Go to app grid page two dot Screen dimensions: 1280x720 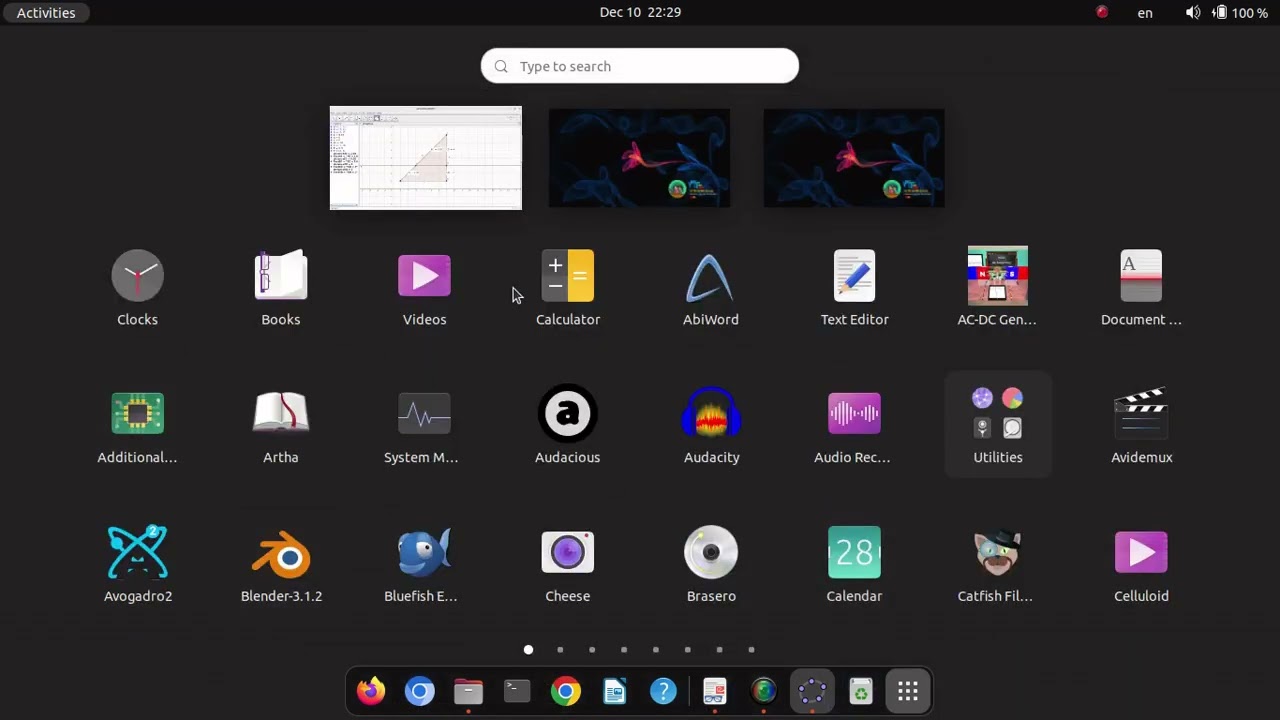560,650
